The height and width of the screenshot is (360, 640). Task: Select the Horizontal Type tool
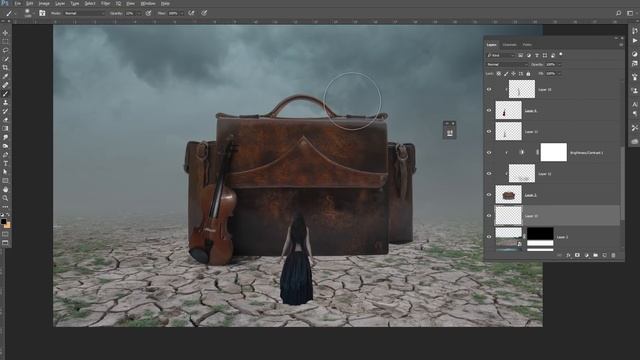click(x=5, y=163)
